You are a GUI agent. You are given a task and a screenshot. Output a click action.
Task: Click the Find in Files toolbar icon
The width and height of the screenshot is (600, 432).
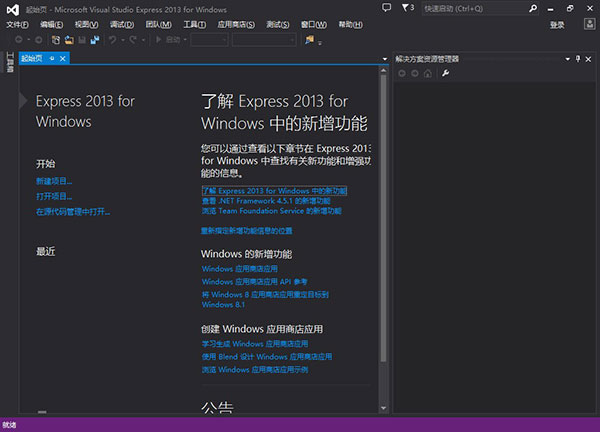point(309,39)
